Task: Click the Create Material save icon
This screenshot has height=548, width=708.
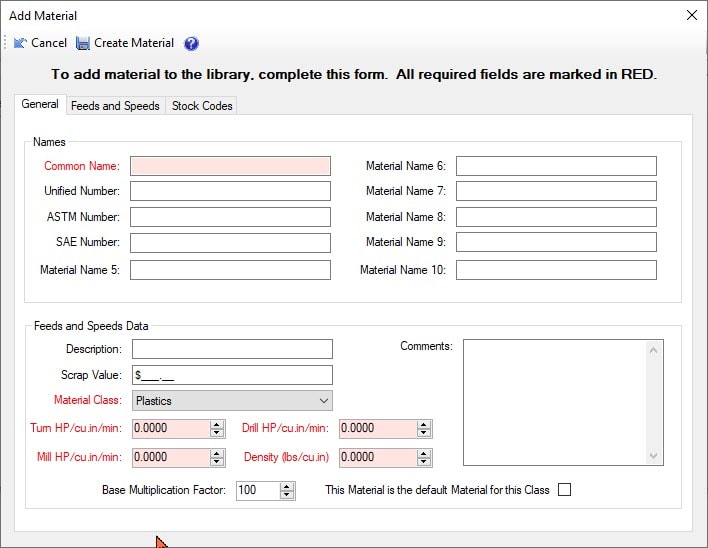Action: [x=83, y=43]
